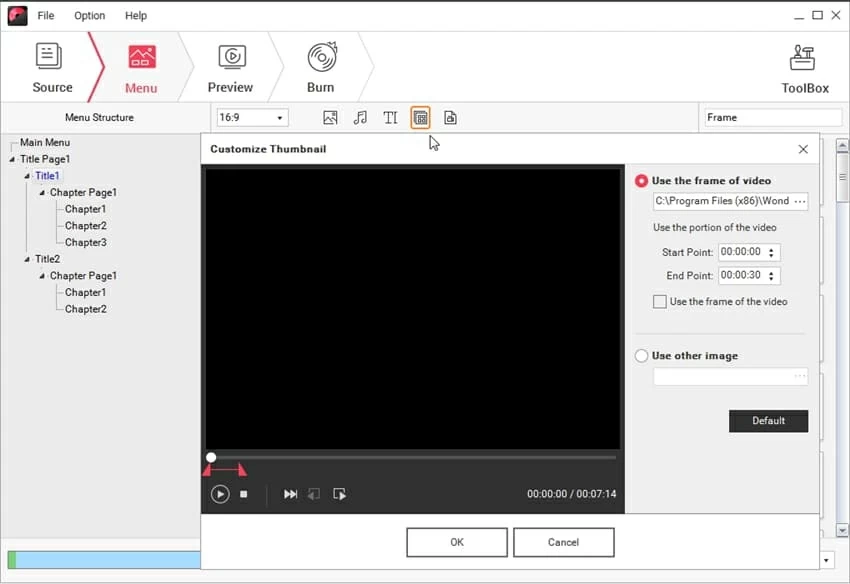Click the background image icon in toolbar
850x584 pixels.
coord(330,118)
